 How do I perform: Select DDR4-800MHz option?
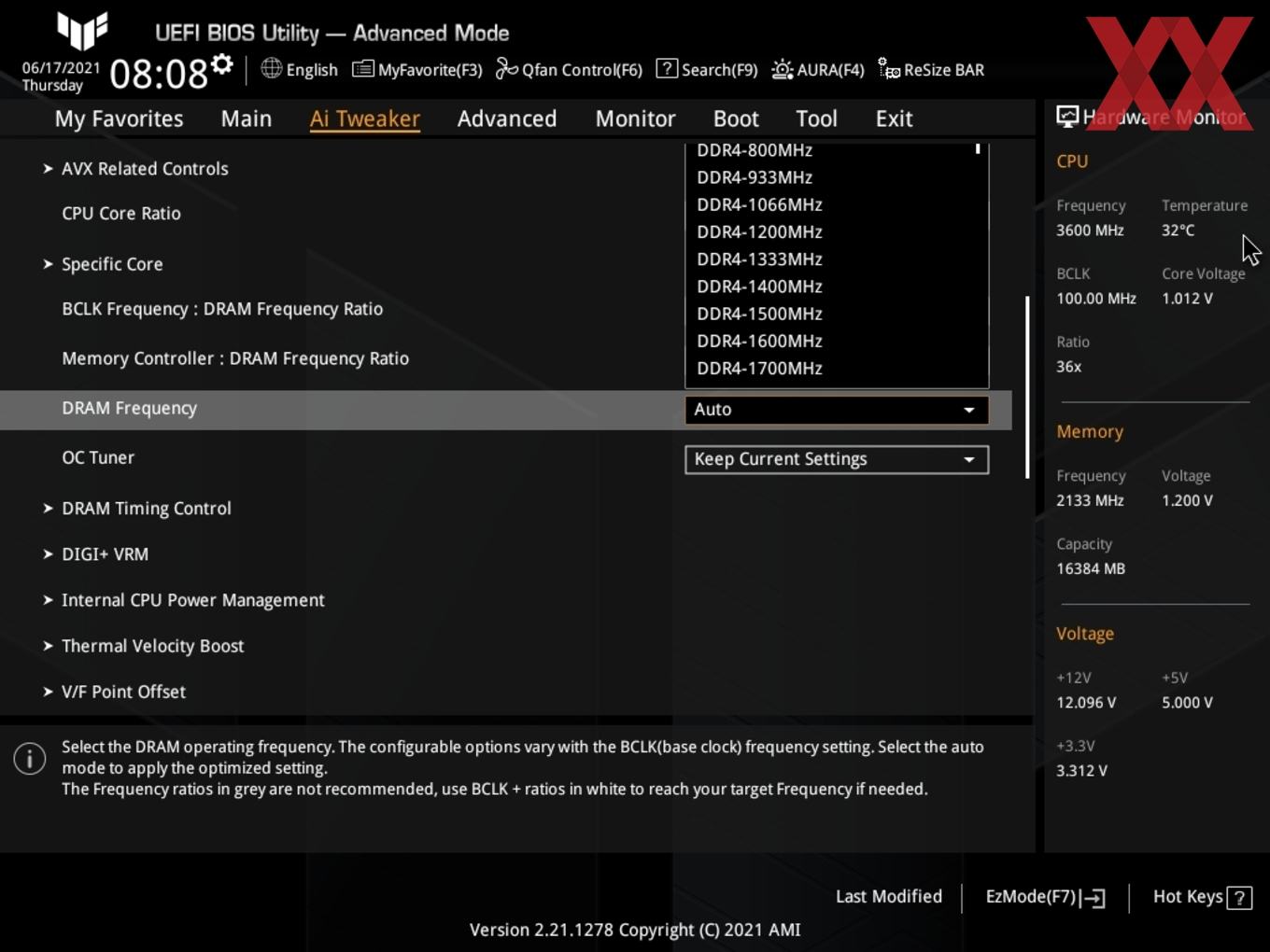point(755,150)
